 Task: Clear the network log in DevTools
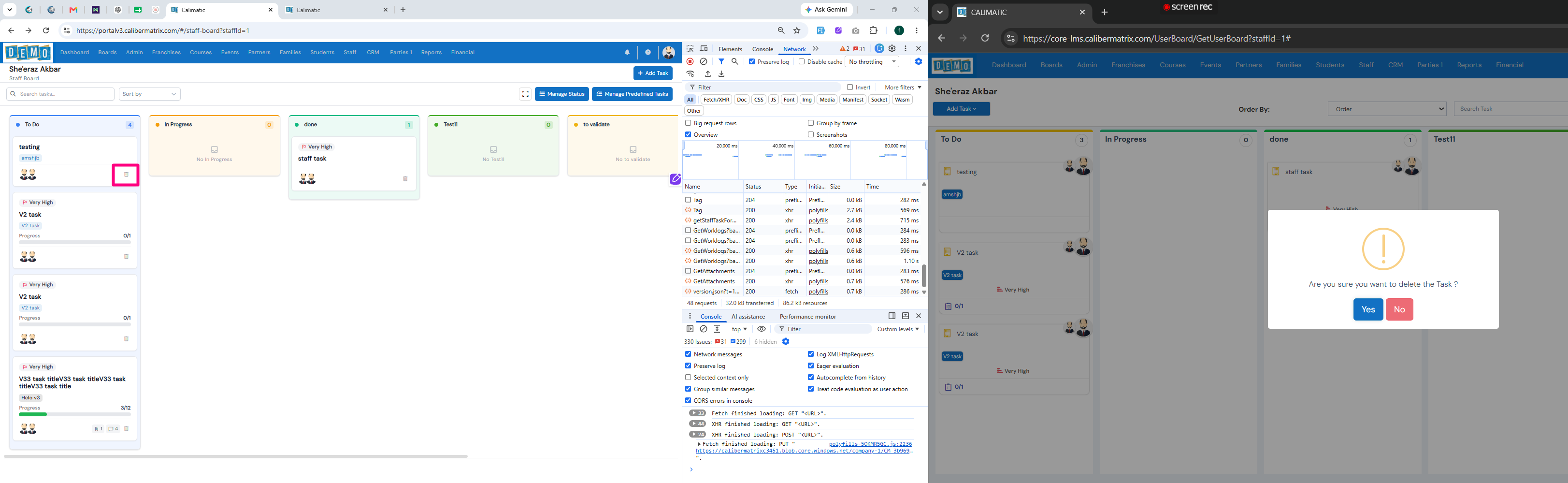pos(704,61)
